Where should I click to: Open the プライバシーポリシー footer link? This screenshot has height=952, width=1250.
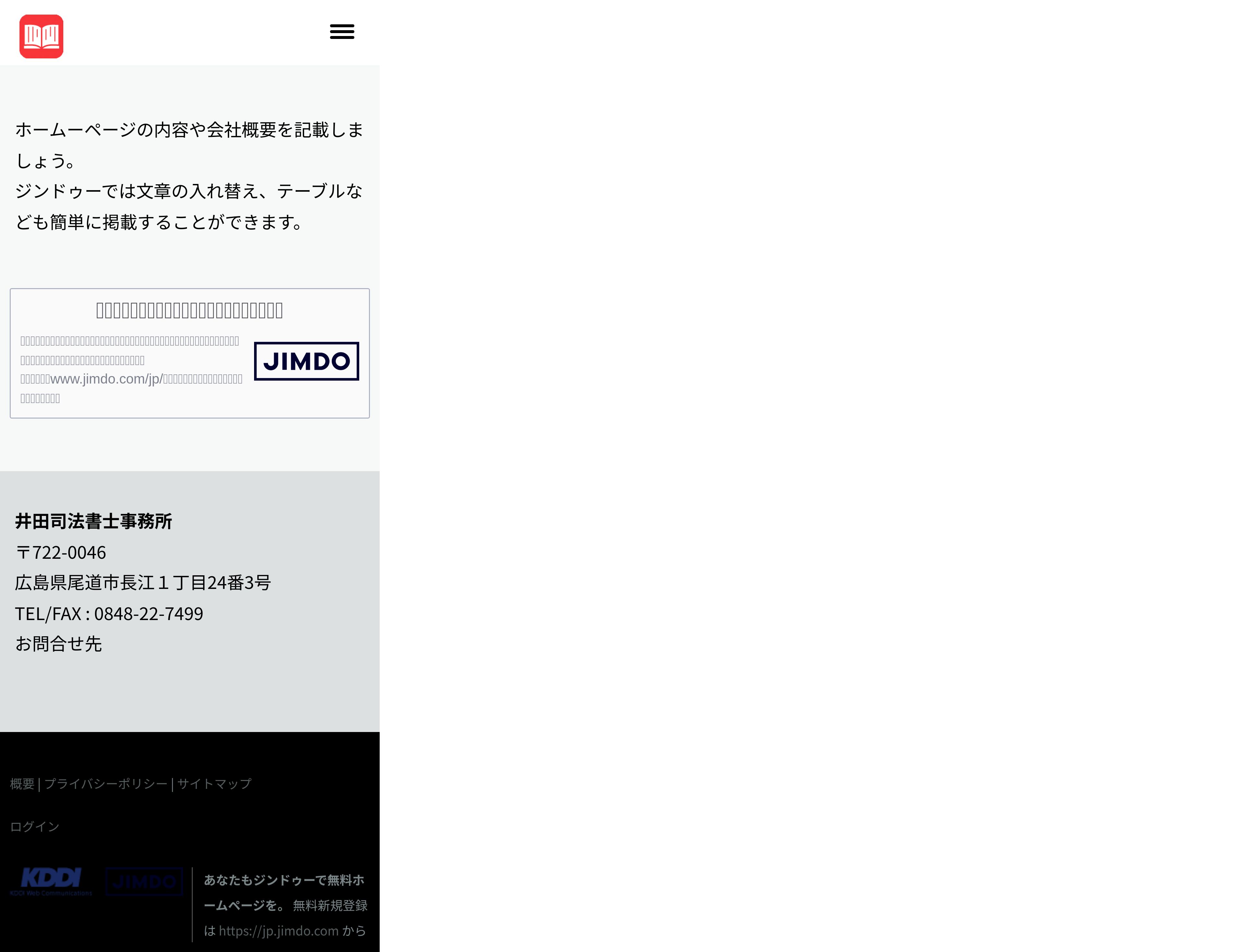106,784
